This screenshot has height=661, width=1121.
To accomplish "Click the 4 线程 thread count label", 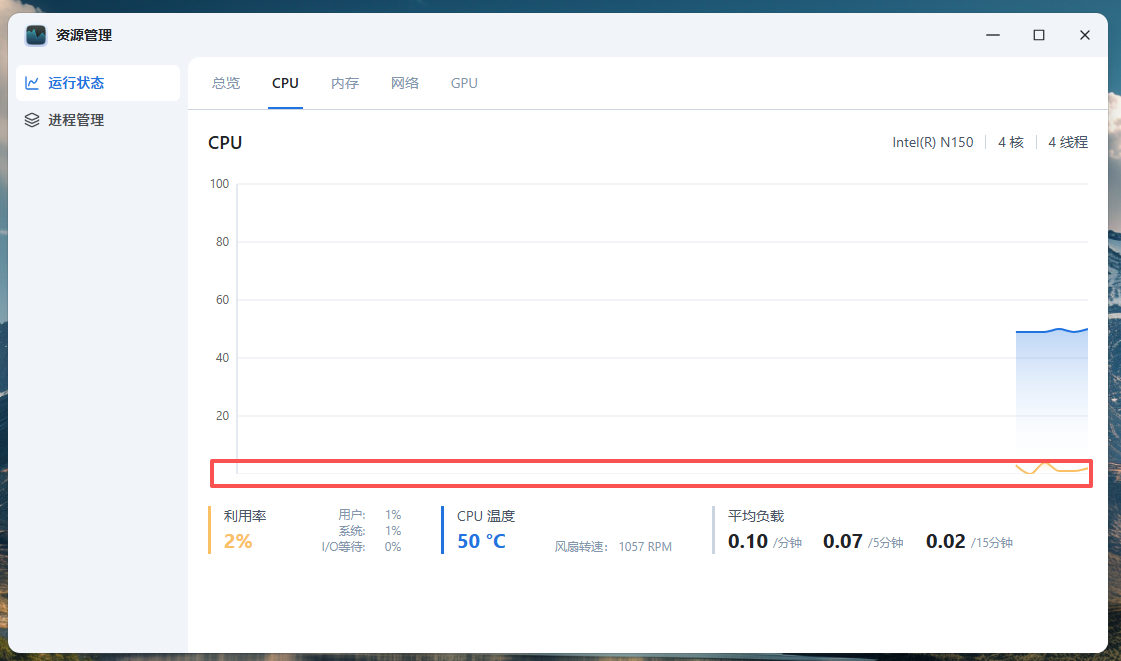I will (1067, 142).
